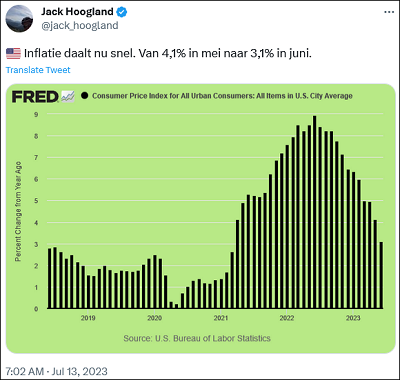Click the US flag emoji
The image size is (400, 380).
pos(13,53)
